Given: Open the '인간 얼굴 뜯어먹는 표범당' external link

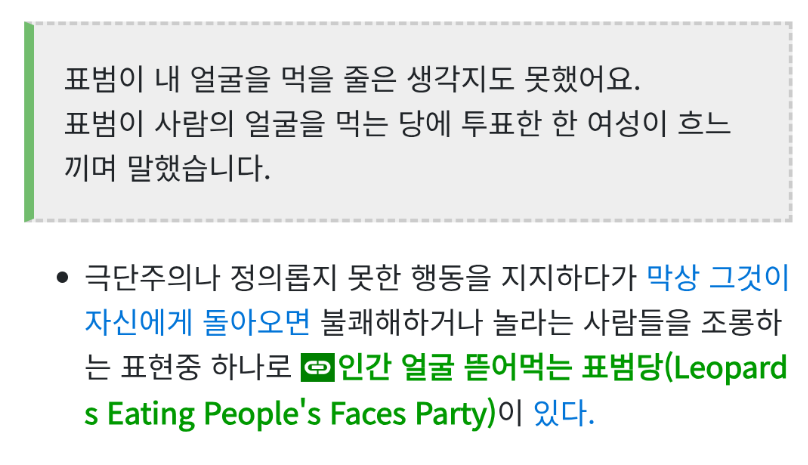Looking at the screenshot, I should click(500, 368).
